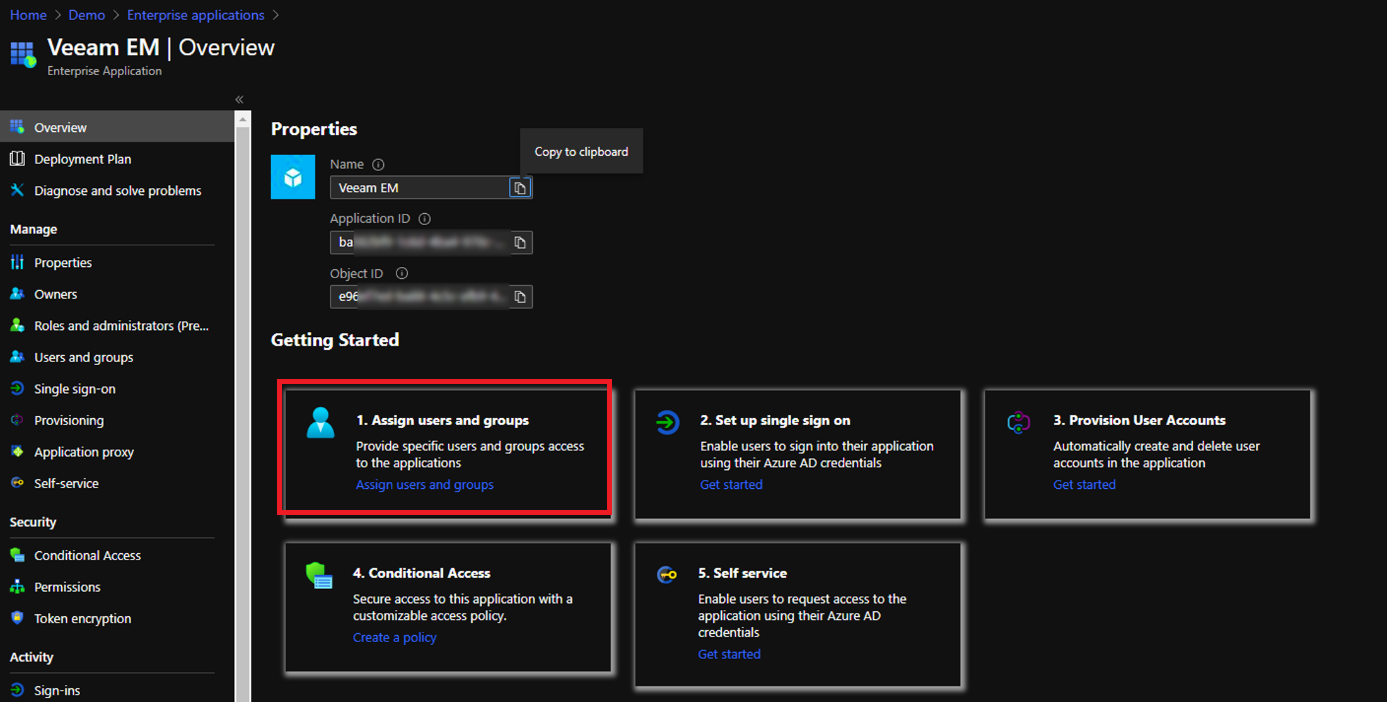The image size is (1387, 702).
Task: Click the Permissions hierarchy icon
Action: (x=17, y=586)
